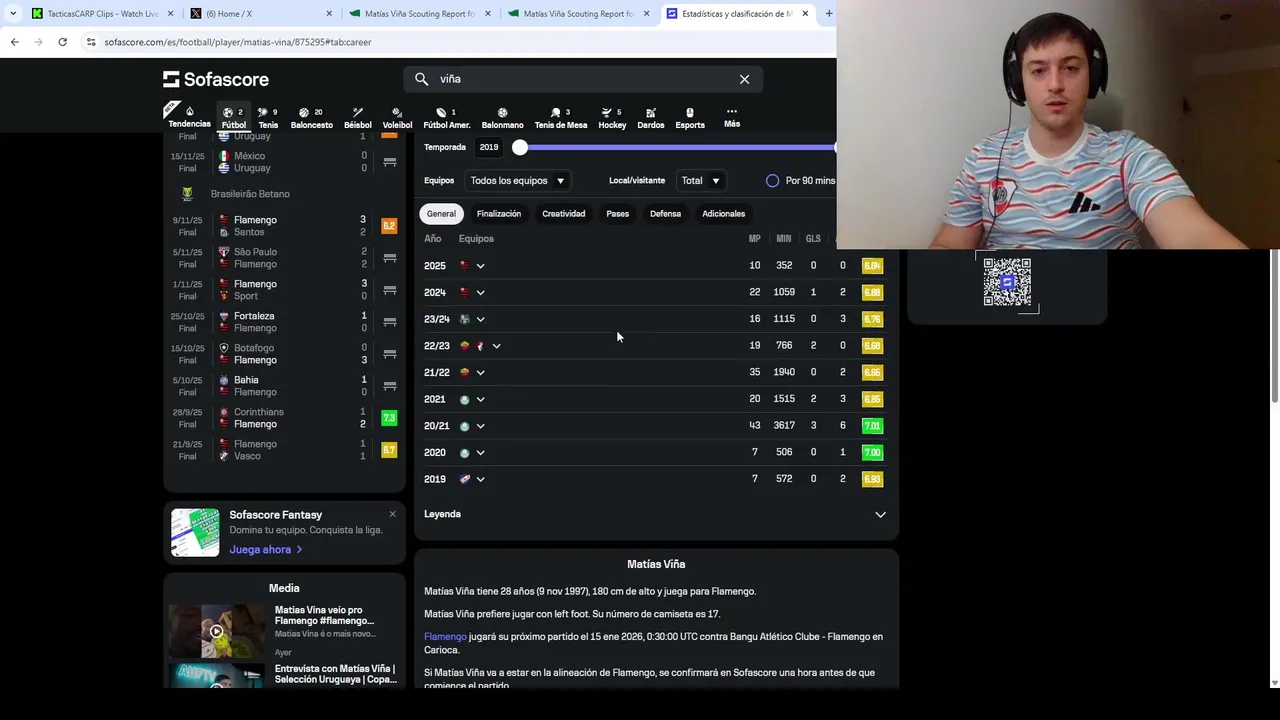The width and height of the screenshot is (1280, 720).
Task: Adjust the Temporada slider handle at 2019
Action: click(x=520, y=148)
